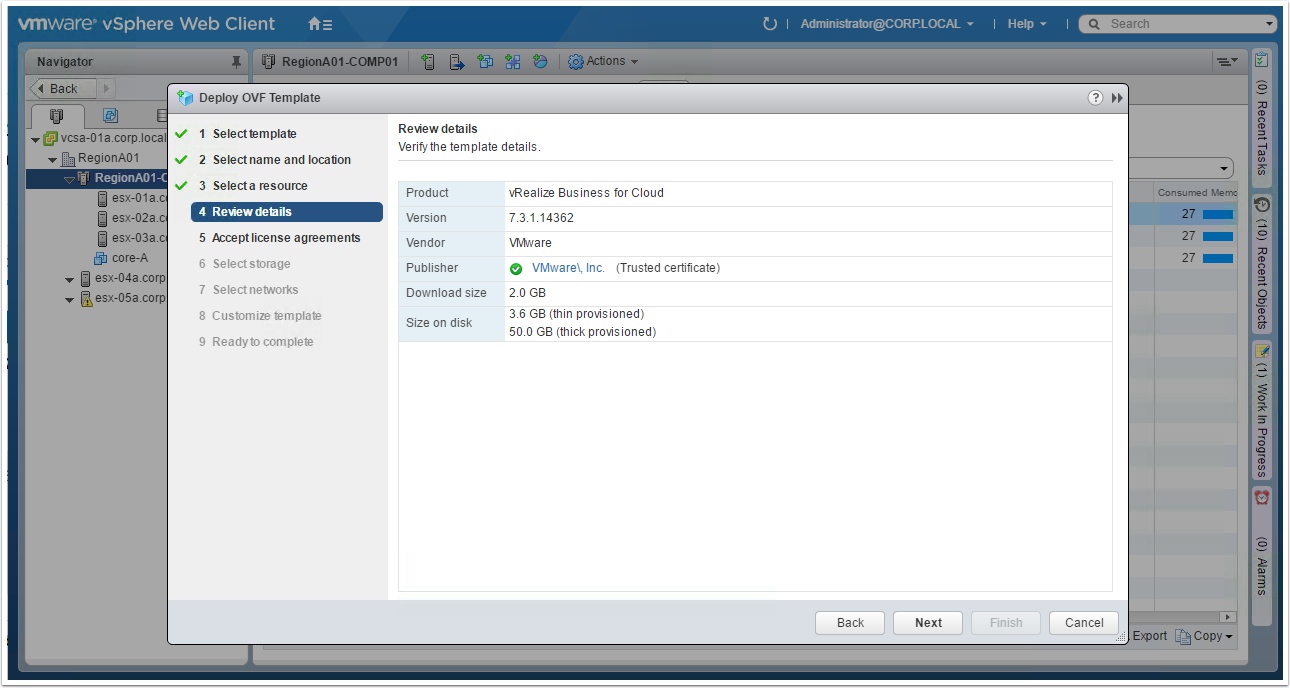Click the refresh icon in top bar
The image size is (1290, 688).
[769, 24]
